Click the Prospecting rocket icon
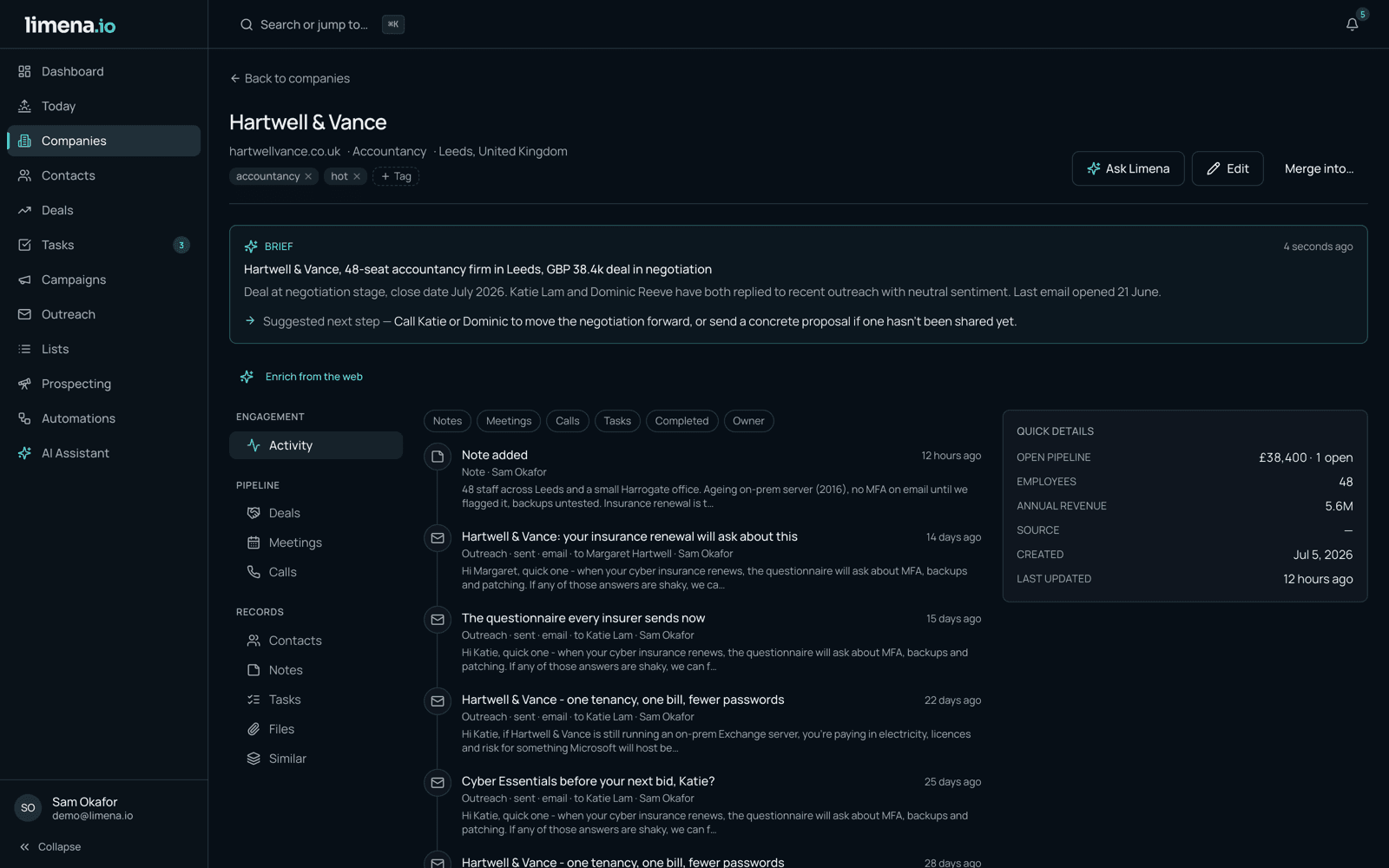Screen dimensions: 1389x868 (24, 384)
